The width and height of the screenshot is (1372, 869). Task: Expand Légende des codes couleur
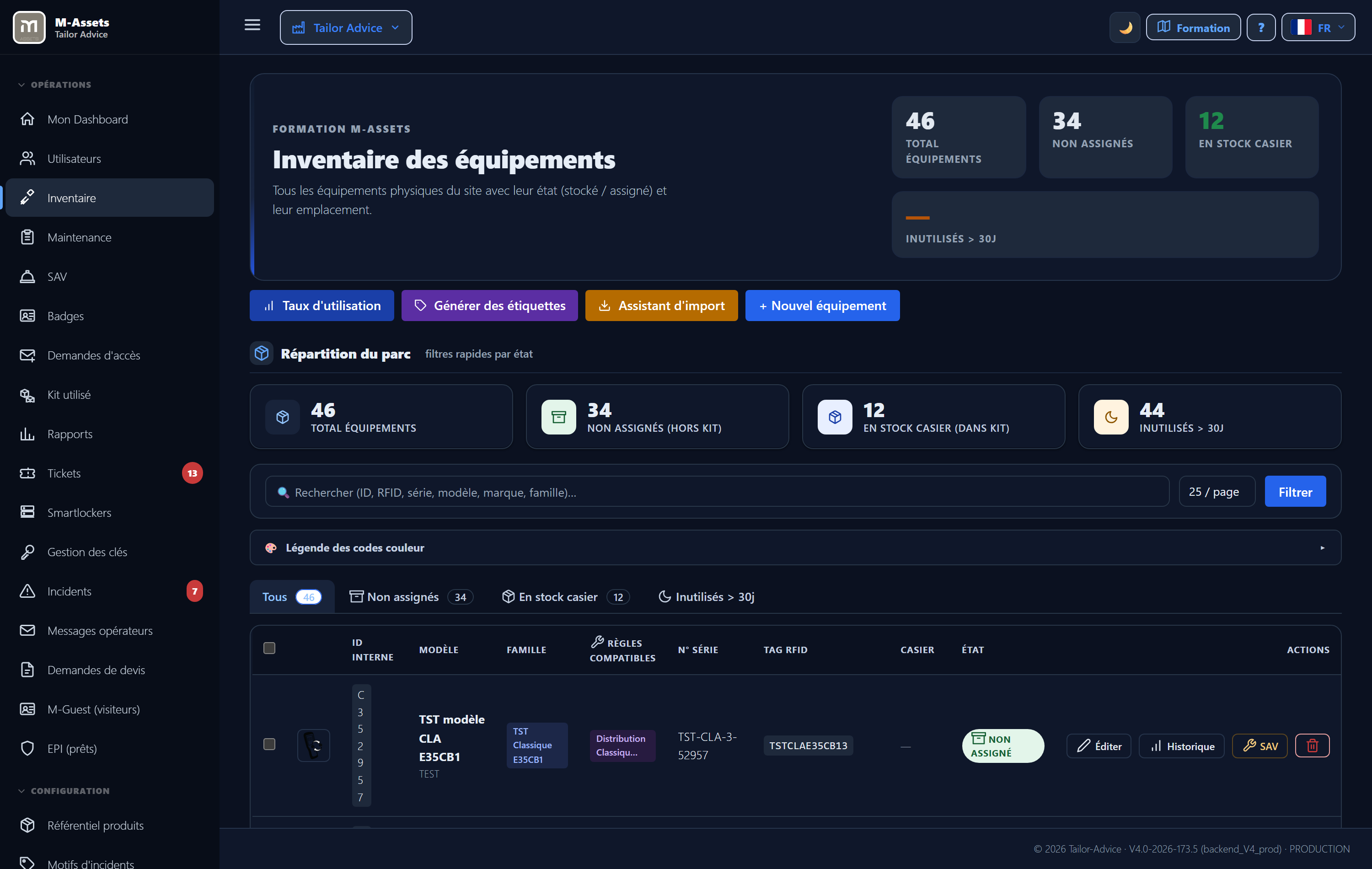[x=795, y=547]
